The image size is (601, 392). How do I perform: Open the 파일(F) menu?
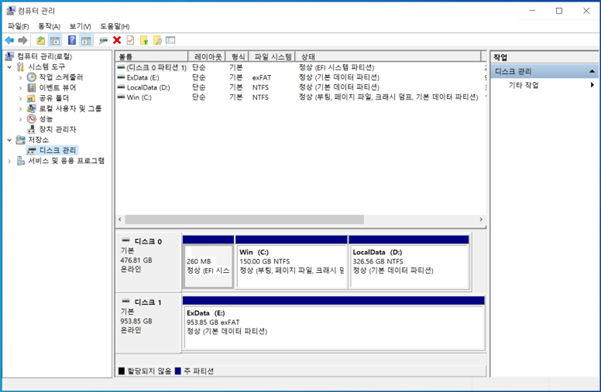[x=18, y=26]
